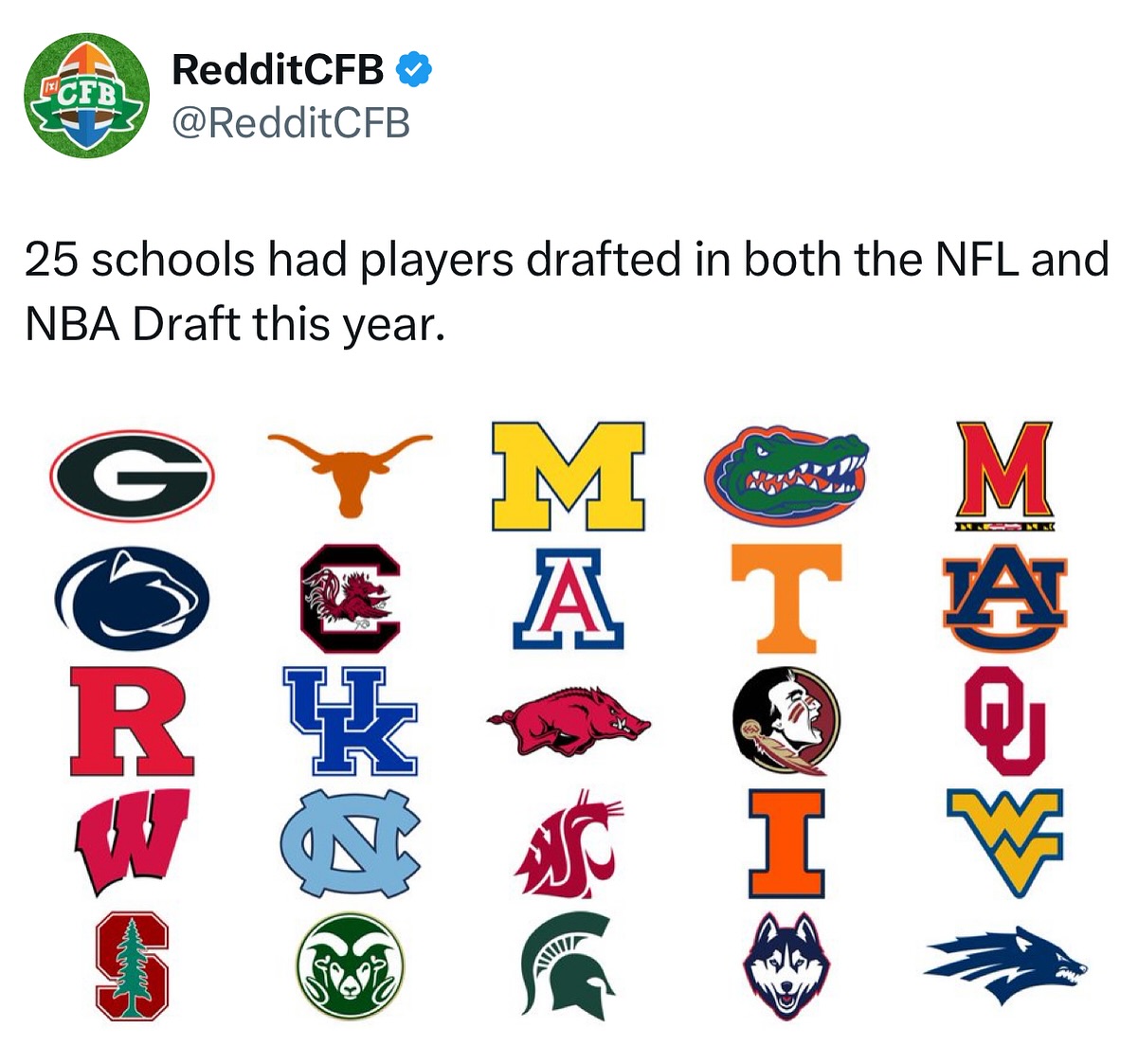Click the Auburn AU logo
The image size is (1138, 1064).
pyautogui.click(x=1004, y=599)
